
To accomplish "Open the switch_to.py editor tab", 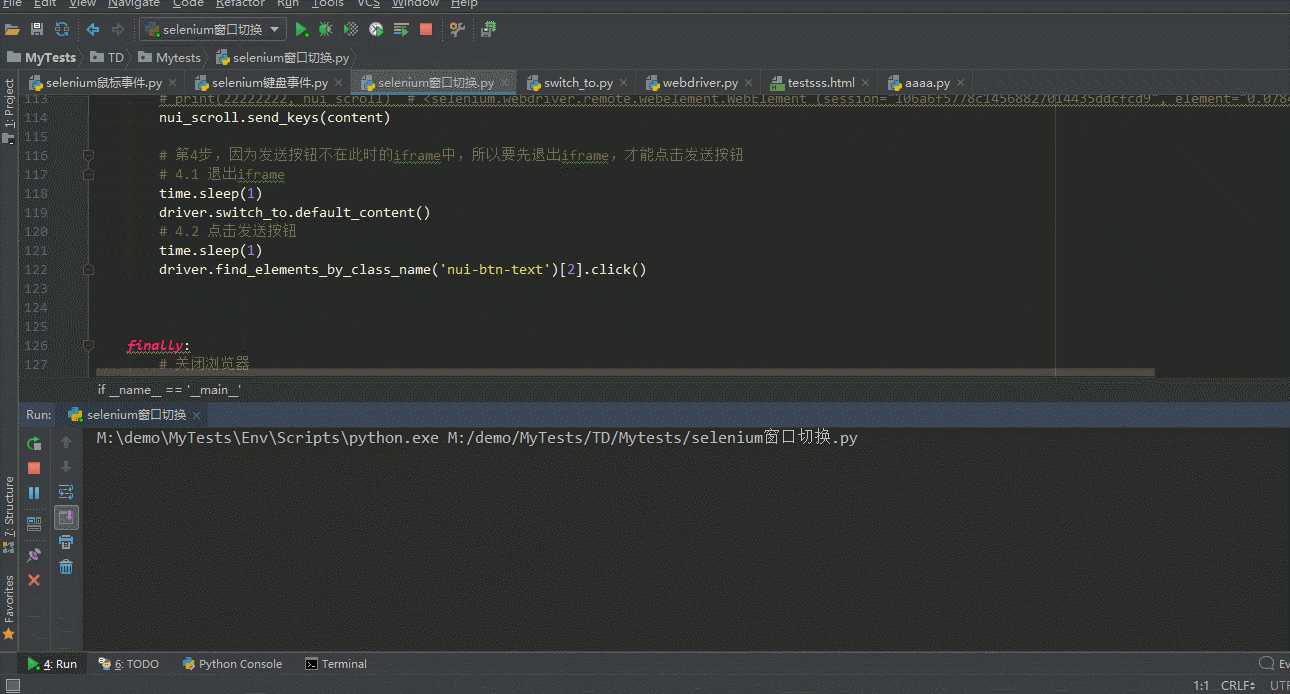I will 578,83.
